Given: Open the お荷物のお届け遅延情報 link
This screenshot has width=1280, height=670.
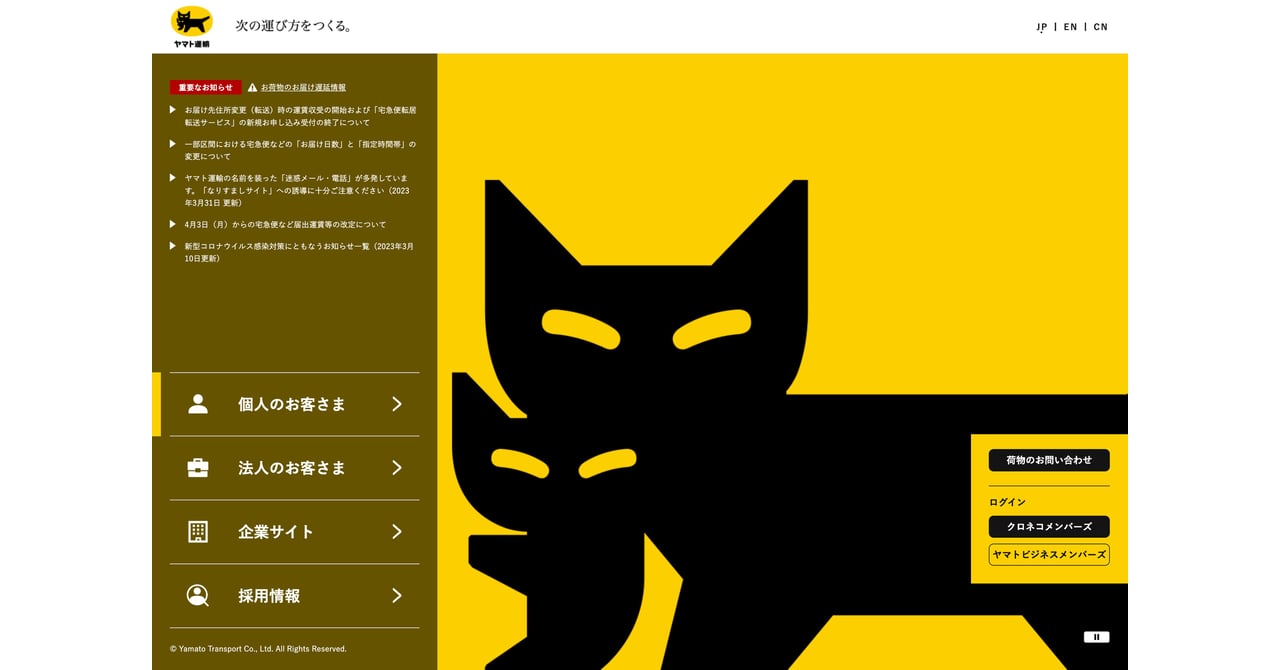Looking at the screenshot, I should (303, 87).
